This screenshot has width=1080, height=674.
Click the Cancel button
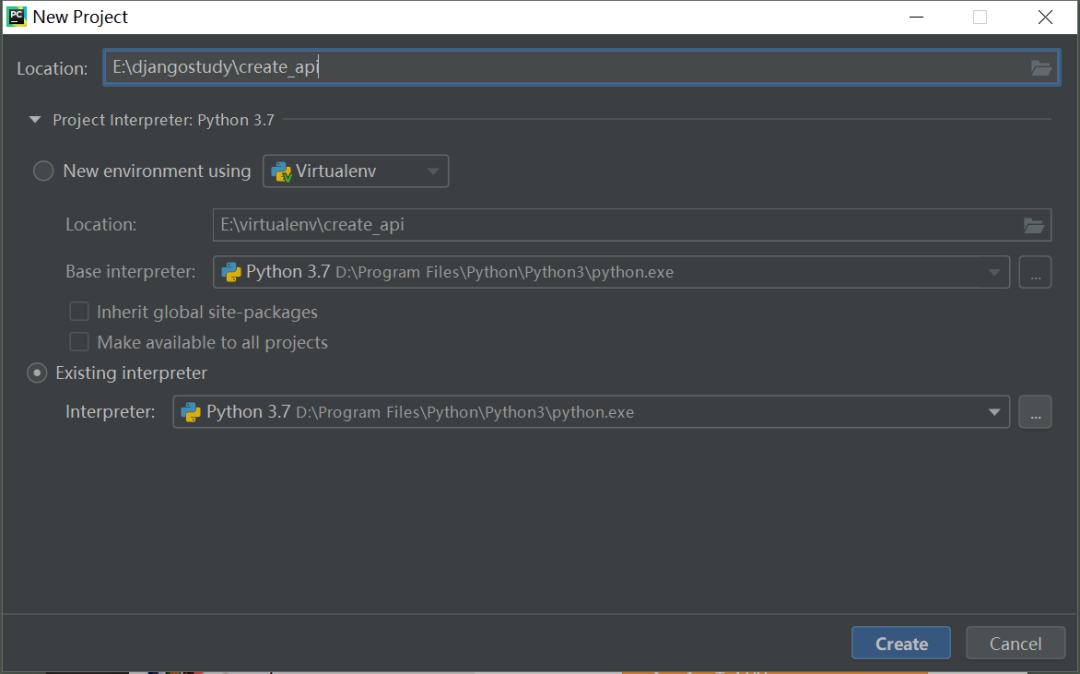pos(1015,643)
